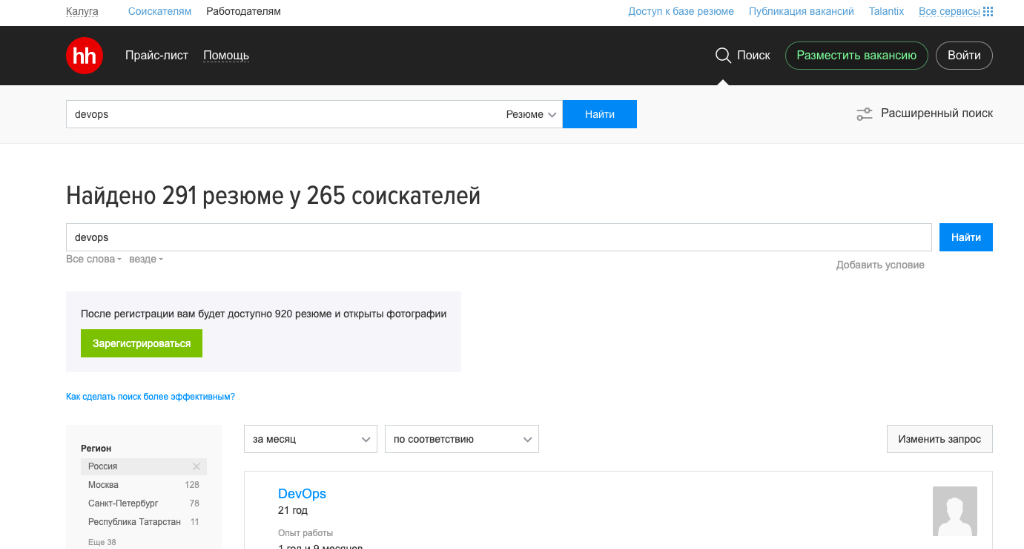Open the Помощь menu item
Screen dimensions: 1024x549
pos(226,56)
